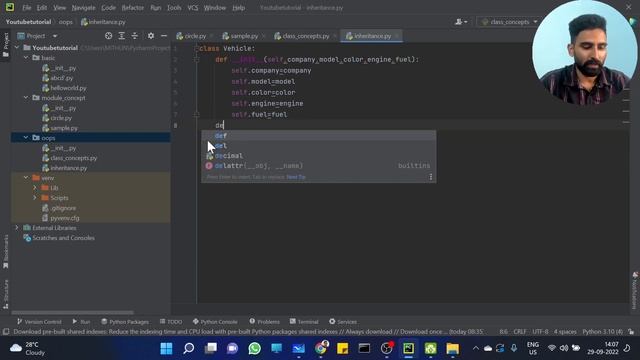Open the File menu
This screenshot has height=360, width=640.
(27, 8)
